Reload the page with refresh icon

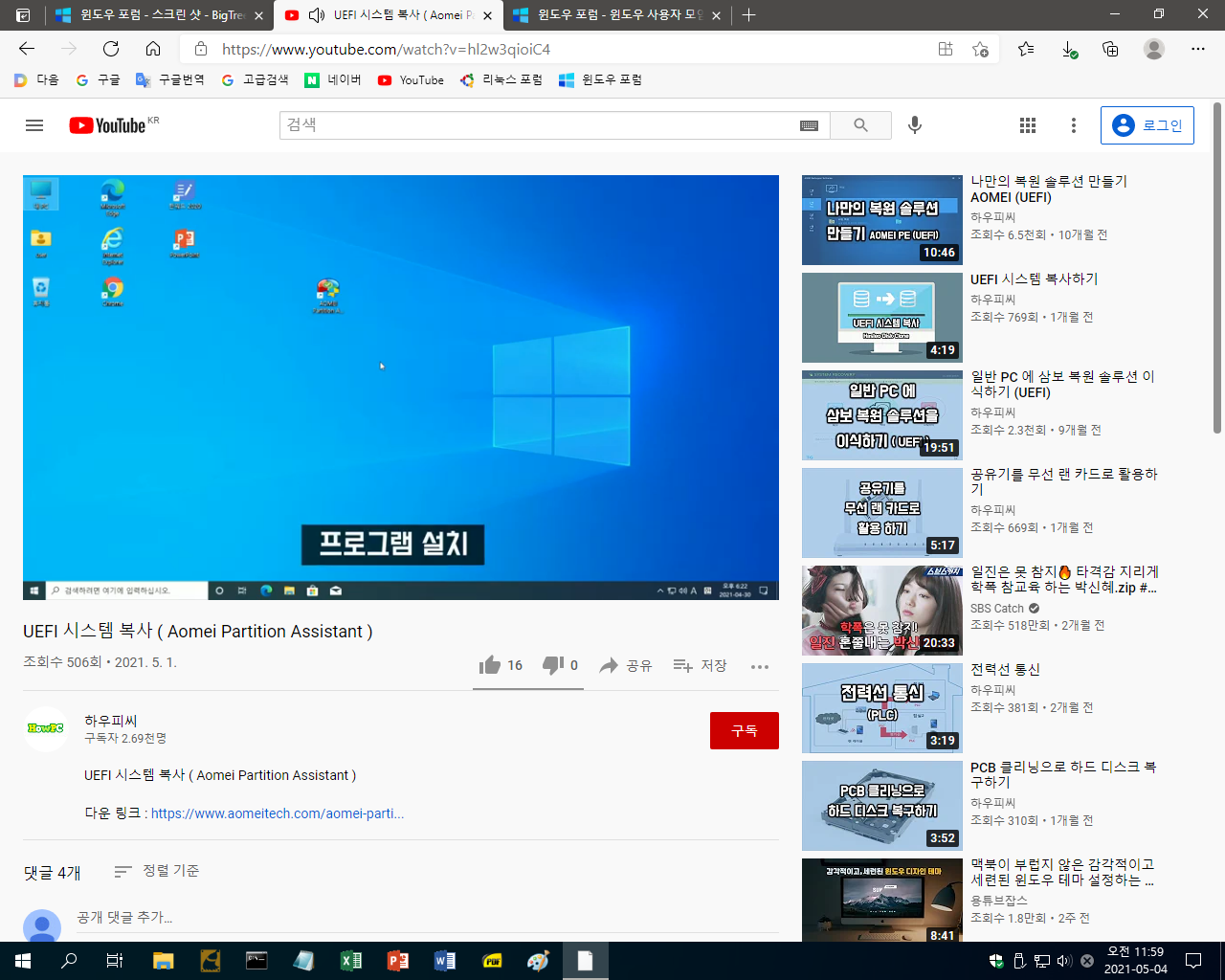coord(111,49)
